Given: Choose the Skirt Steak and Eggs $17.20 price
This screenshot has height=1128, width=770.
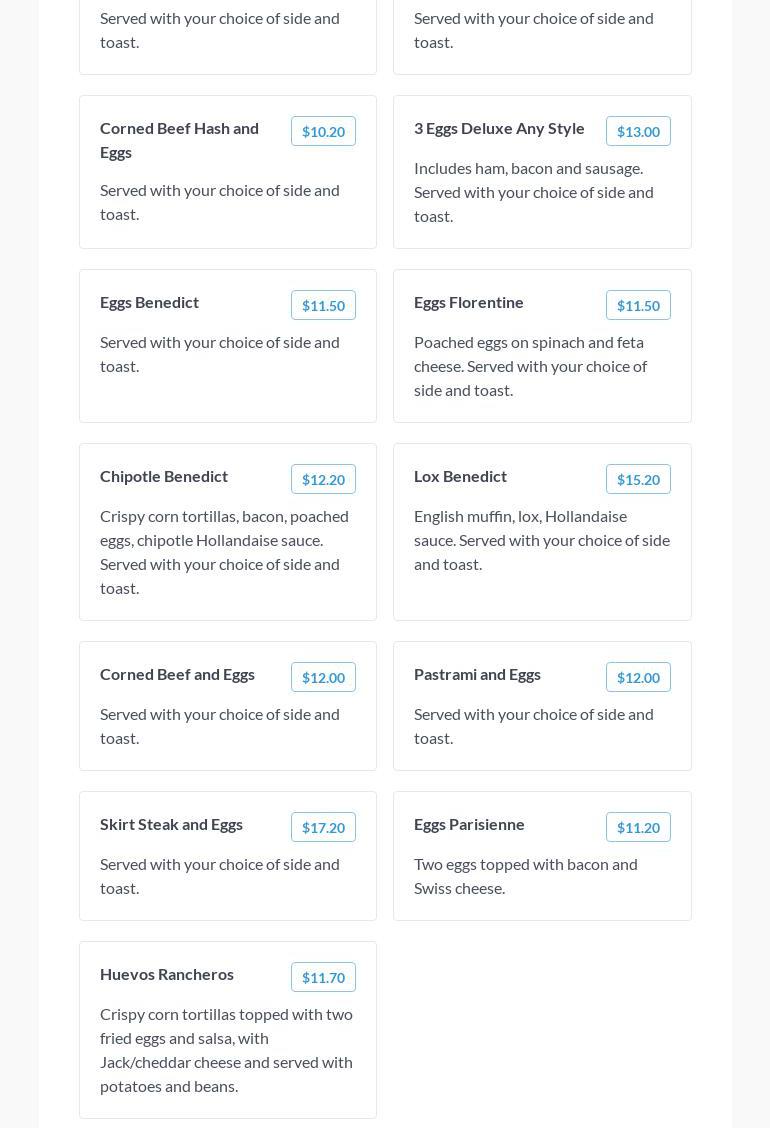Looking at the screenshot, I should 323,827.
